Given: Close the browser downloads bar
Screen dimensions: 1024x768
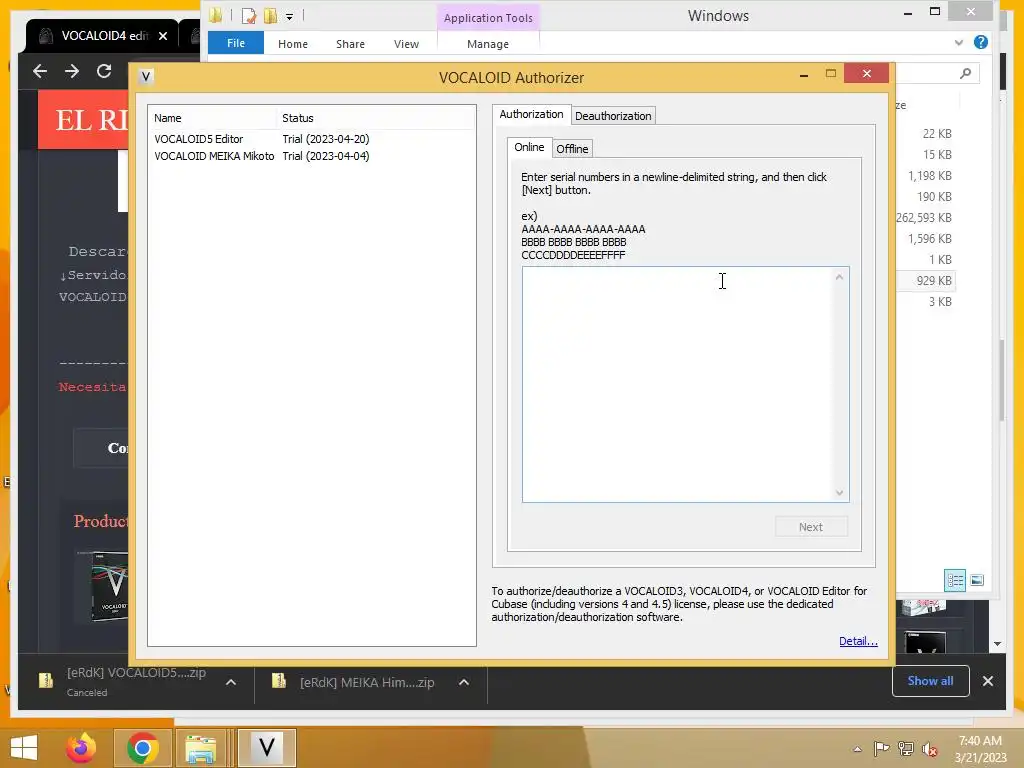Looking at the screenshot, I should tap(987, 681).
